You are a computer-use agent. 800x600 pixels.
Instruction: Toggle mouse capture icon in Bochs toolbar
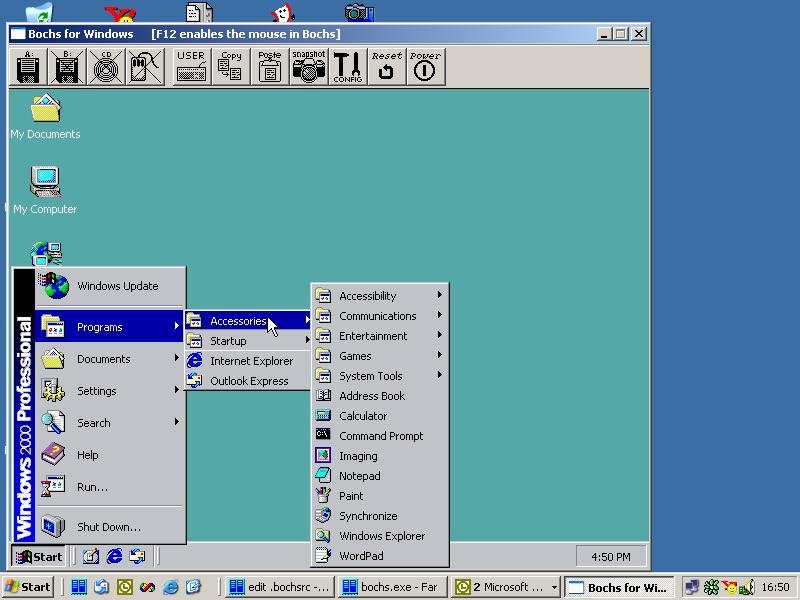[145, 67]
